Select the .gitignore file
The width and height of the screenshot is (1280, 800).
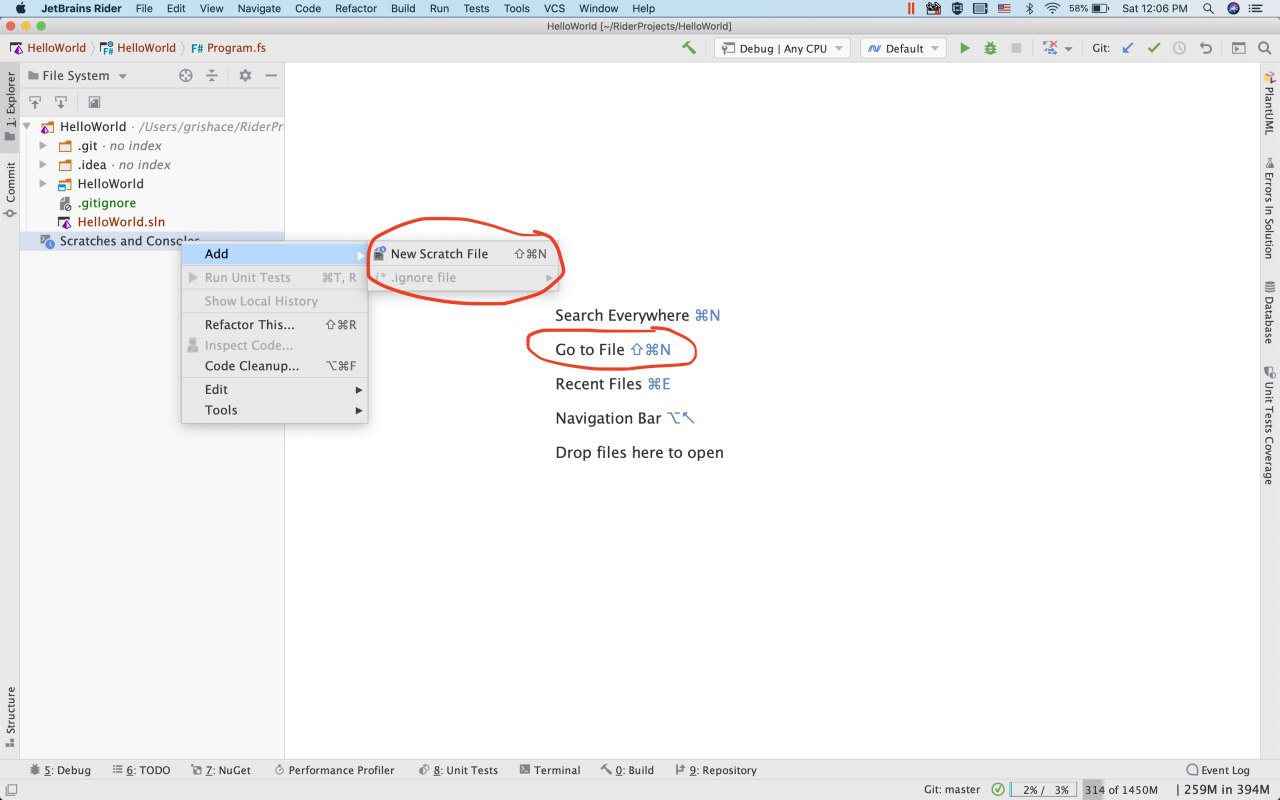pyautogui.click(x=106, y=203)
